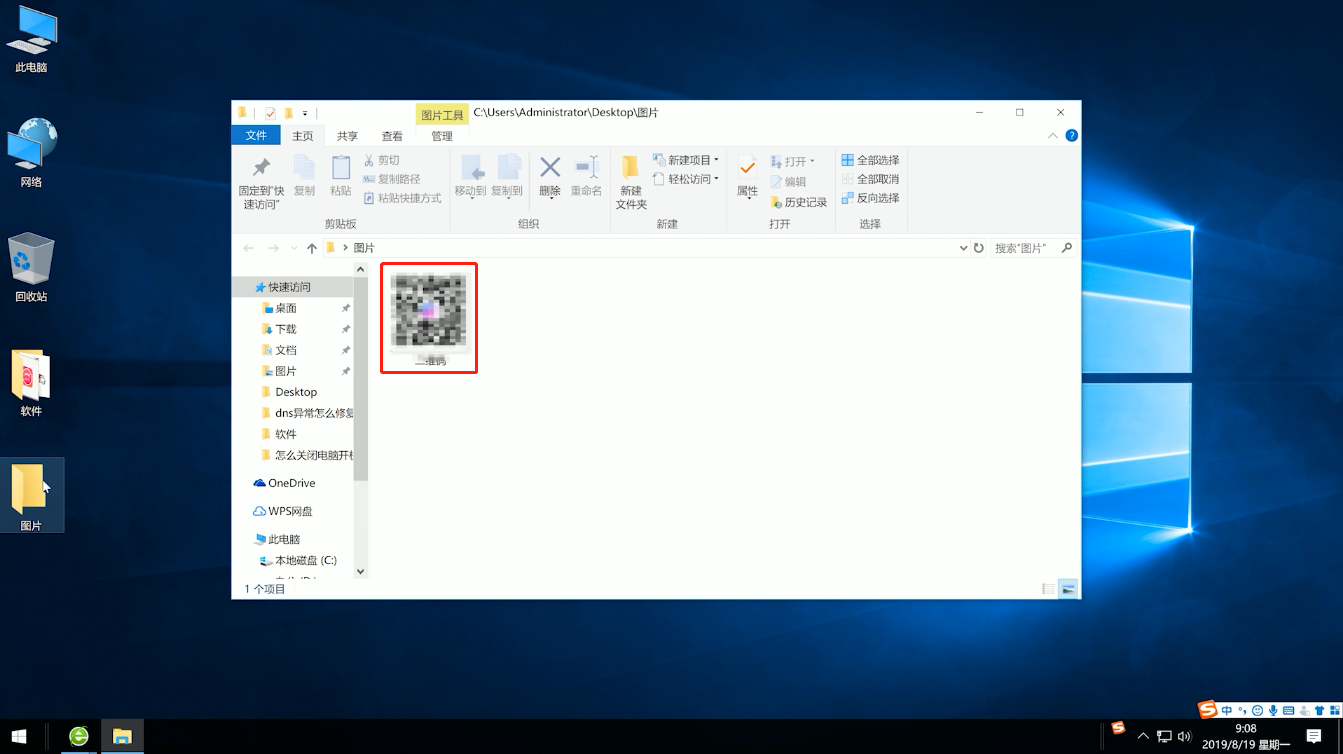
Task: Click 反向选择 (invert selection)
Action: tap(870, 198)
